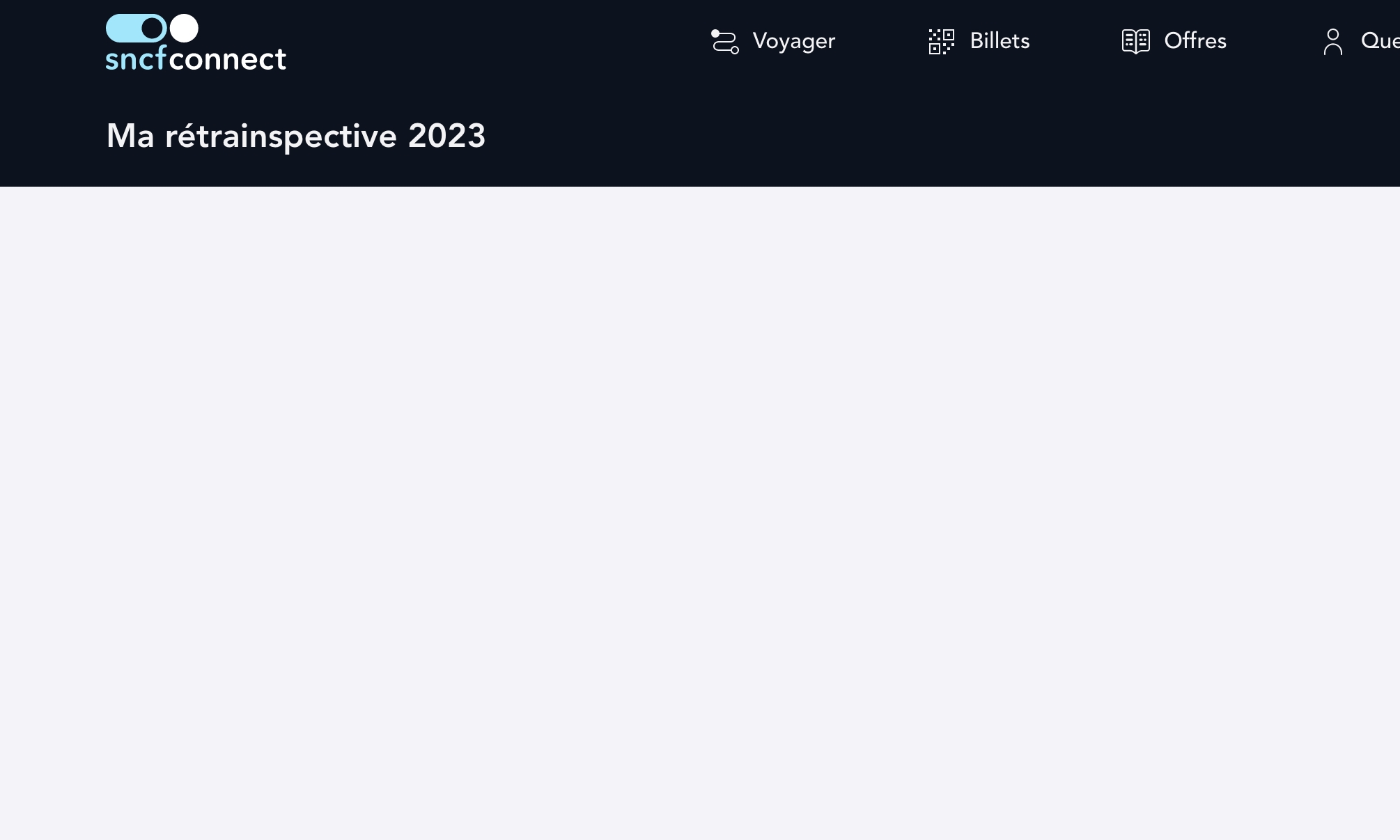Click the blue pill shape in the logo
Image resolution: width=1400 pixels, height=840 pixels.
click(124, 29)
